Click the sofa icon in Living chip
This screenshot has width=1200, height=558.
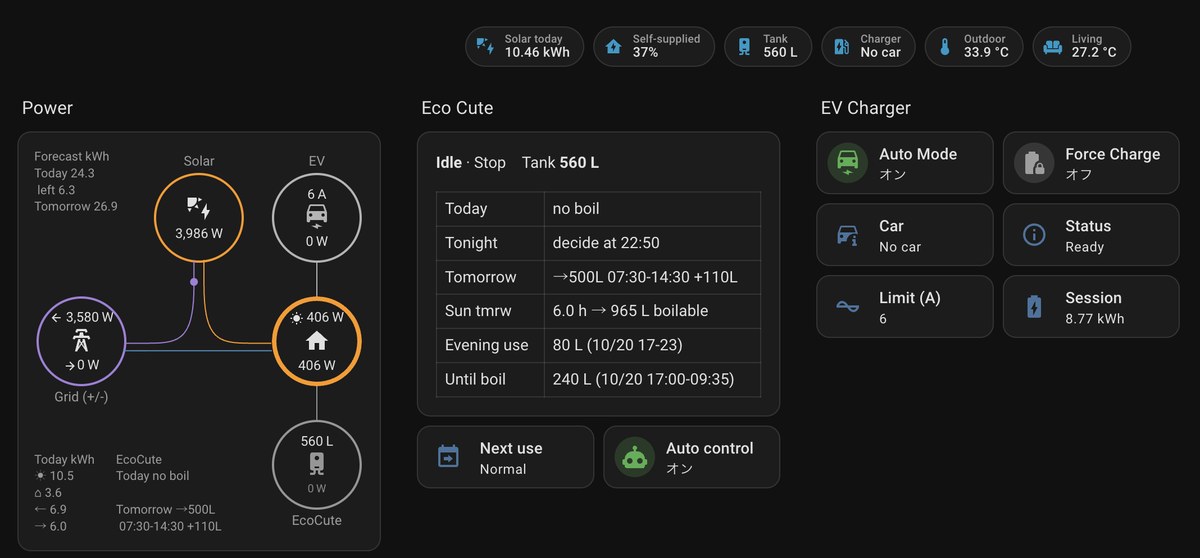coord(1052,46)
